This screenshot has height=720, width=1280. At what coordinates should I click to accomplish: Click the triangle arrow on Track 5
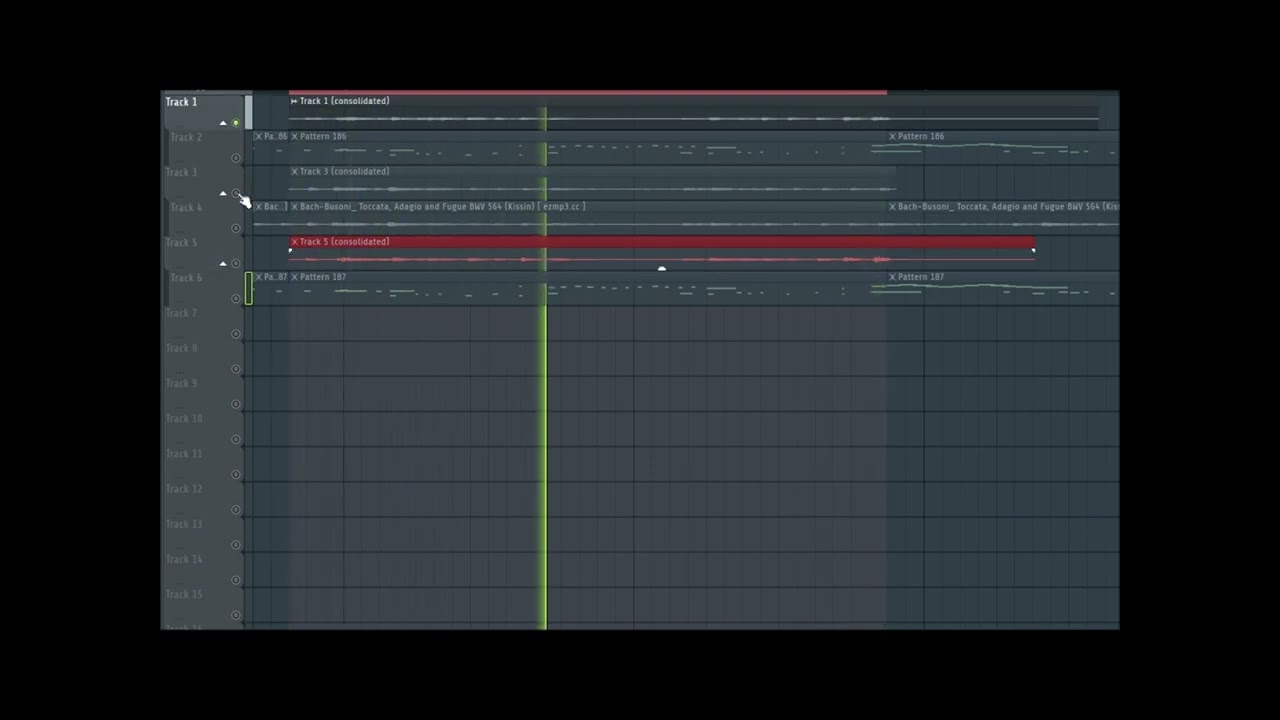coord(223,263)
